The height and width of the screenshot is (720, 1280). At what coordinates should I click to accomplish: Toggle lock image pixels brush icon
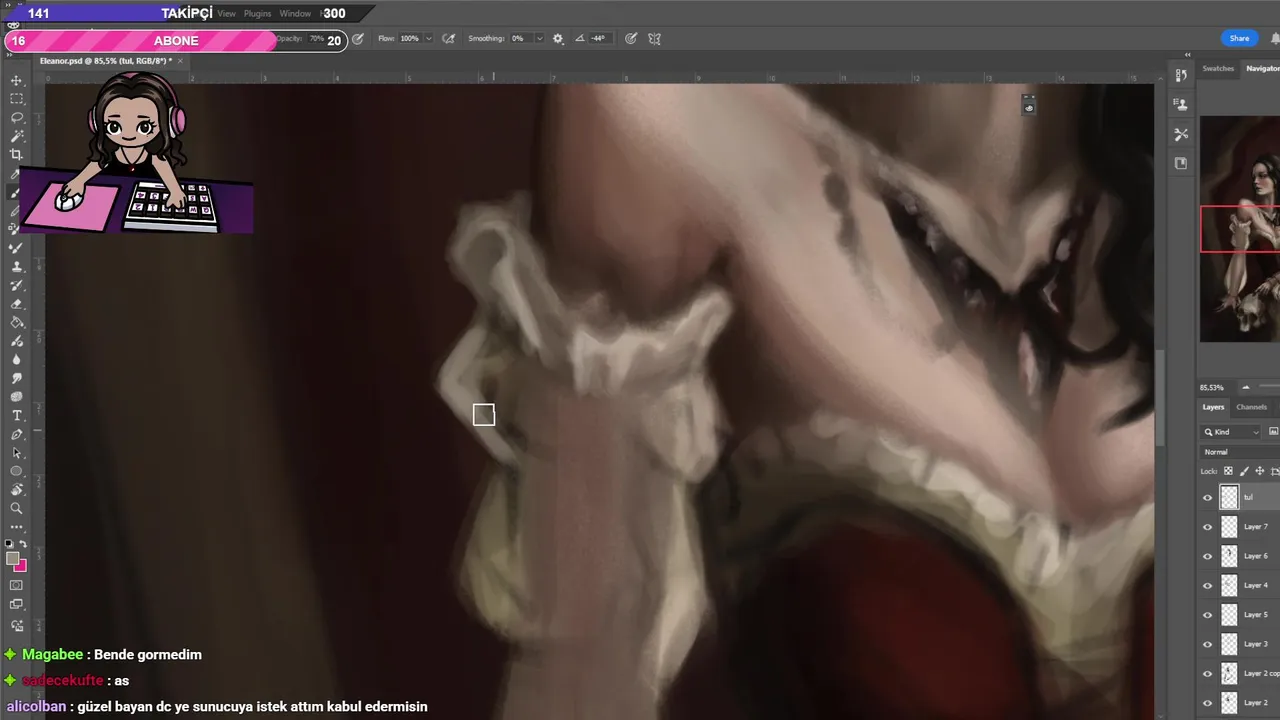(1244, 471)
